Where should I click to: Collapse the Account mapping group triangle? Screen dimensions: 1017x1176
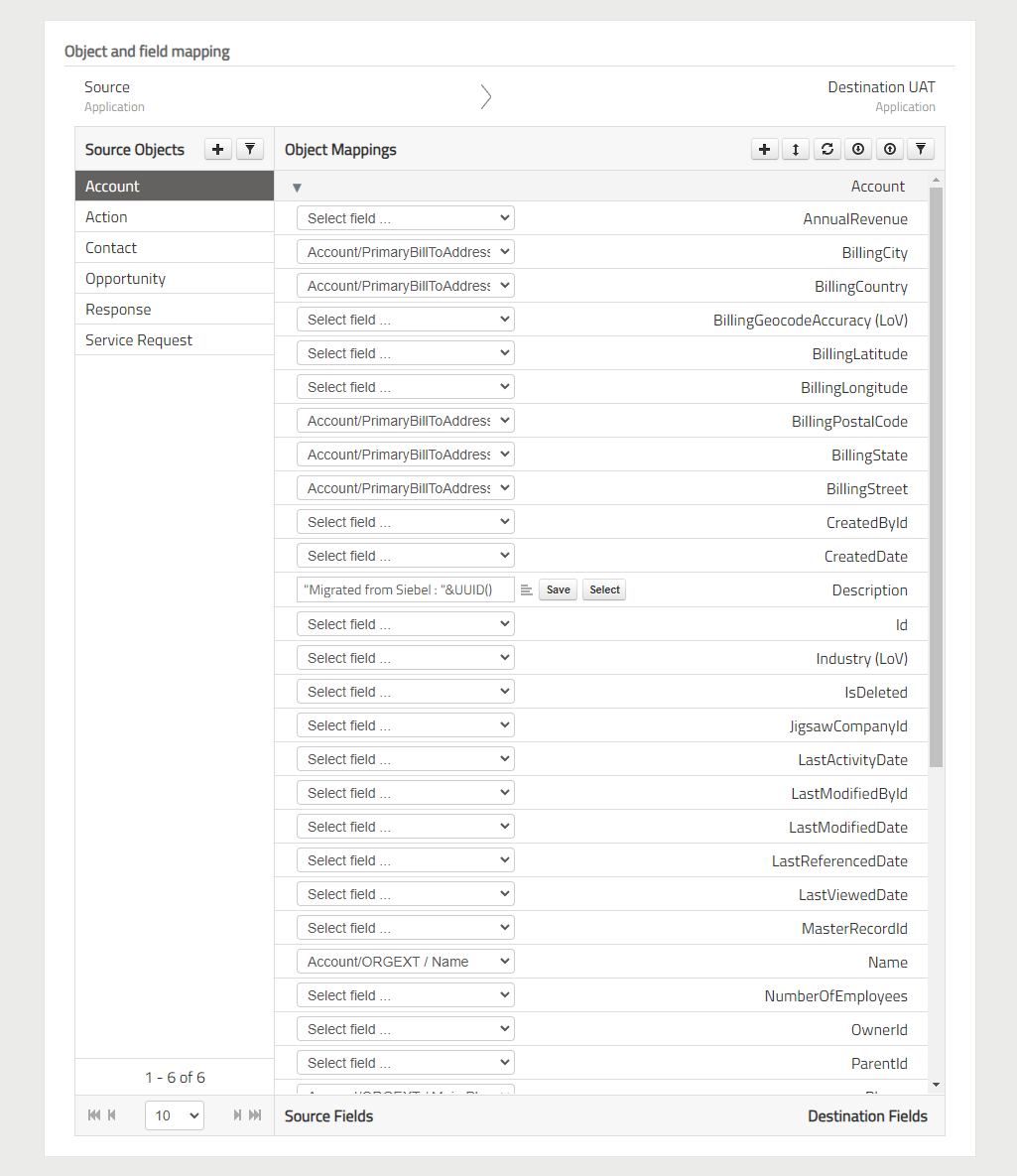click(x=297, y=188)
